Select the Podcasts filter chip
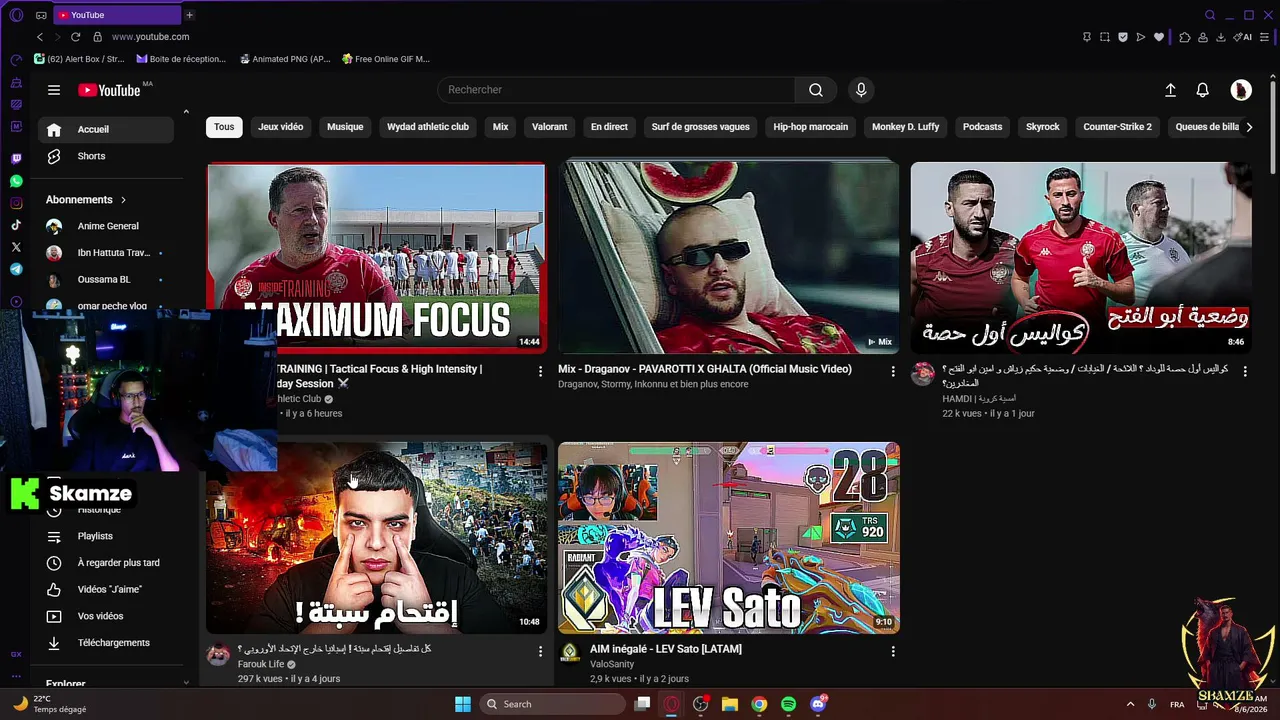The height and width of the screenshot is (720, 1280). point(982,127)
